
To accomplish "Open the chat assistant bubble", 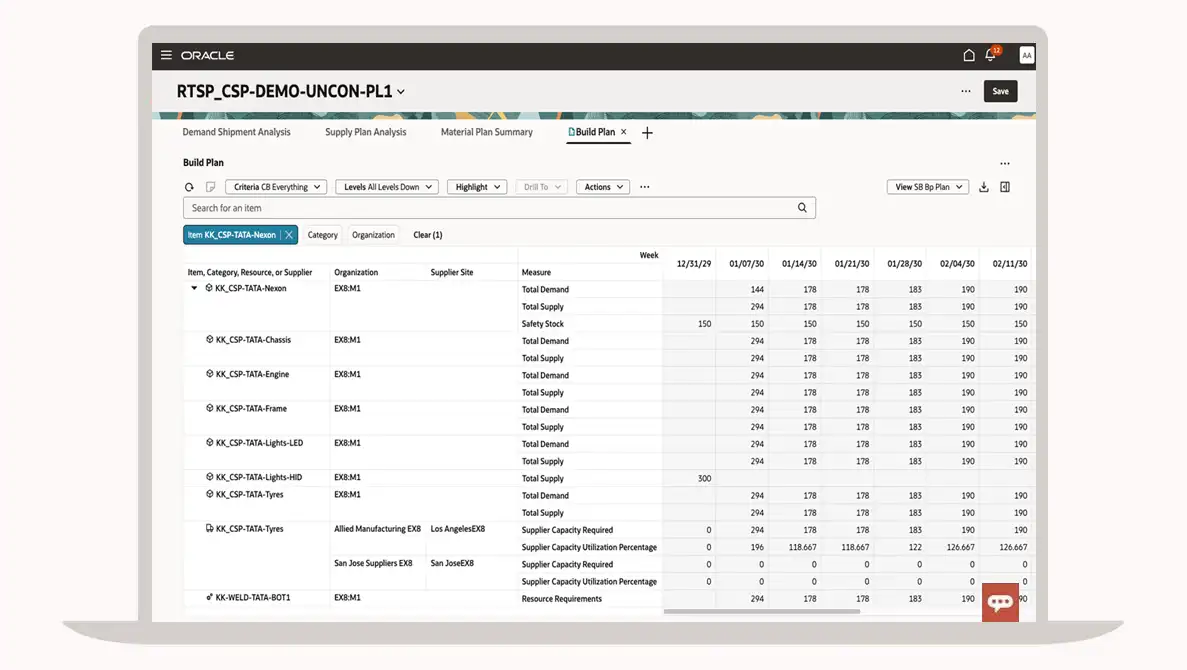I will click(x=1000, y=602).
